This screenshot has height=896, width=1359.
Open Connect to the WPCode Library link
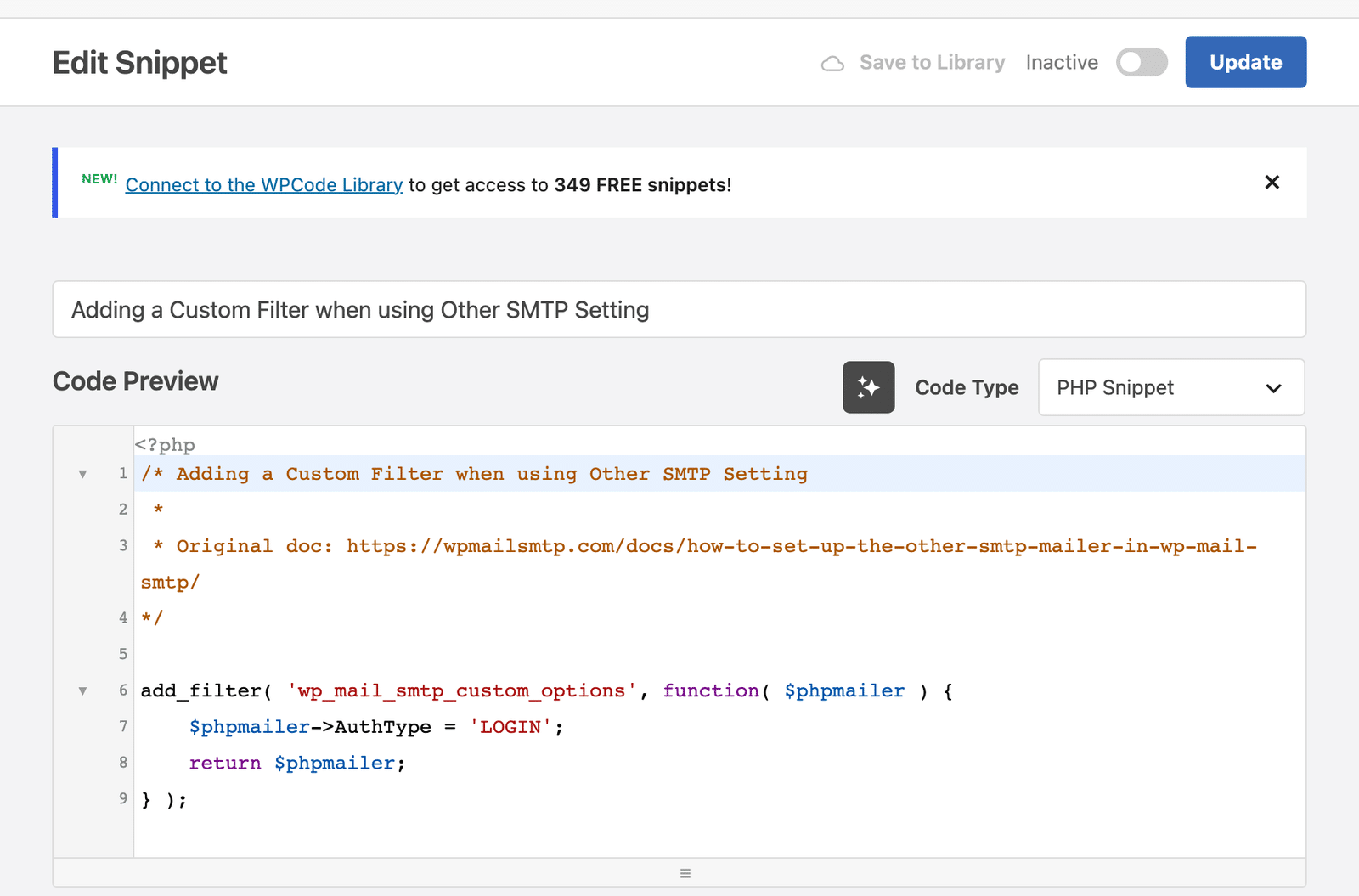[x=264, y=184]
